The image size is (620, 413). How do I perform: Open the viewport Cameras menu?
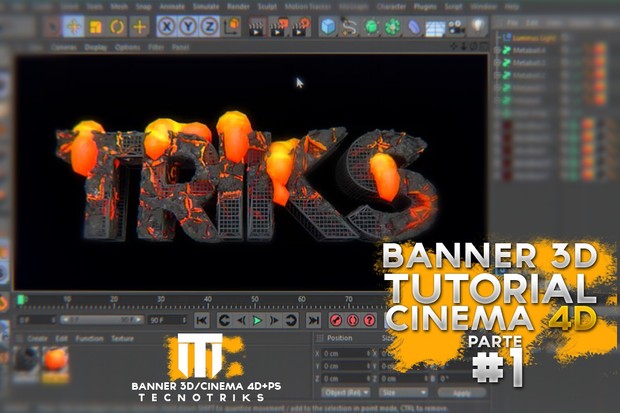point(64,47)
